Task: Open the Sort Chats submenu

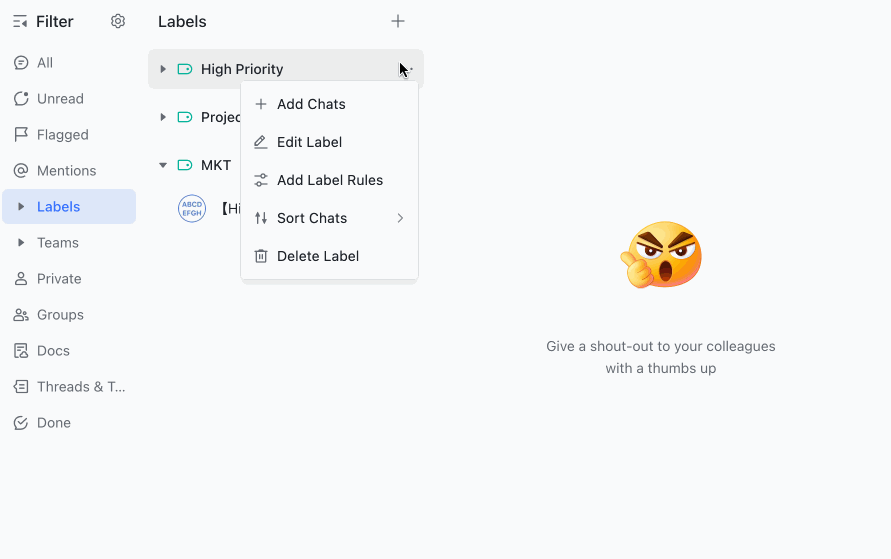Action: [x=329, y=218]
